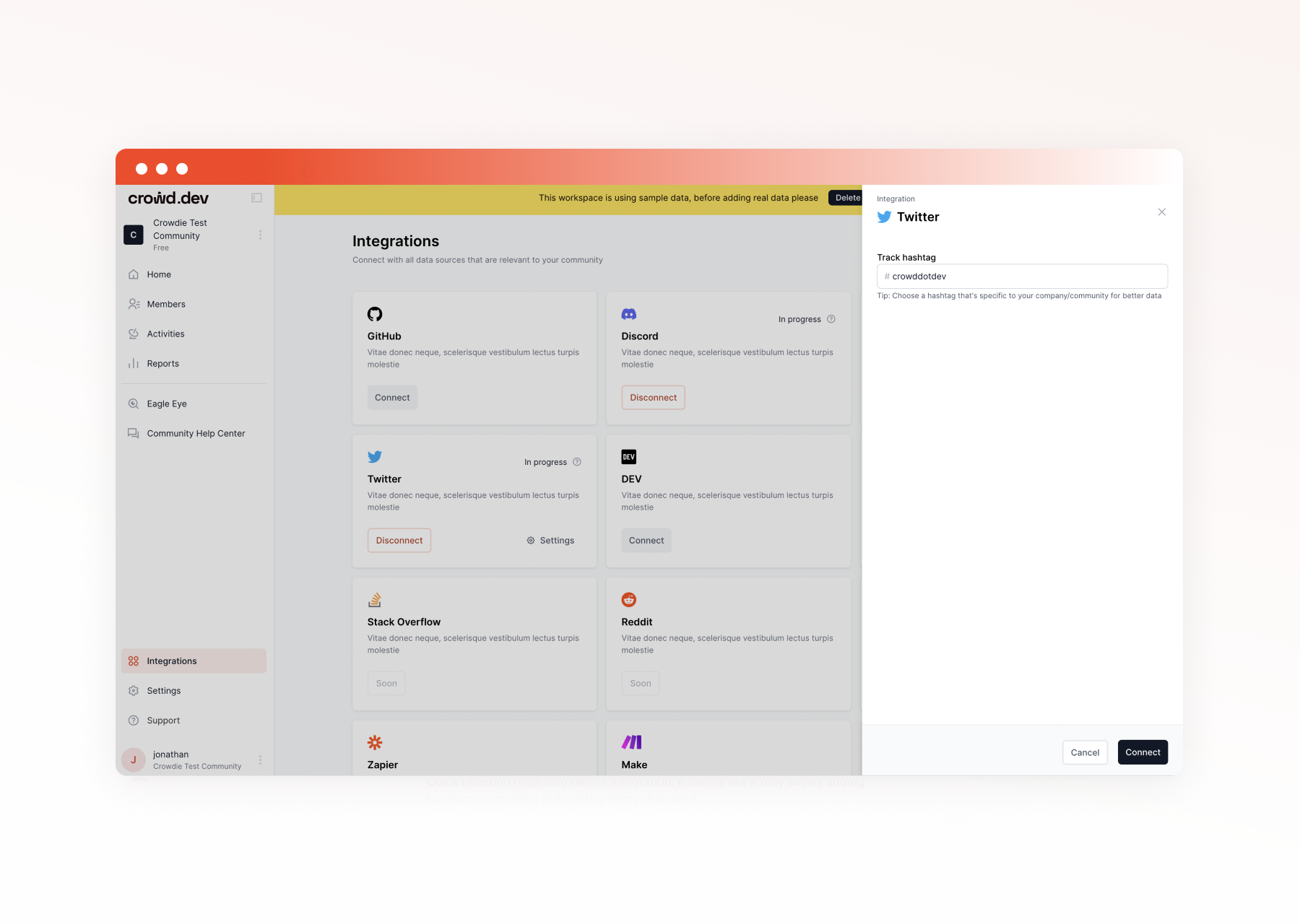Click the Members people icon
Image resolution: width=1300 pixels, height=924 pixels.
click(134, 304)
